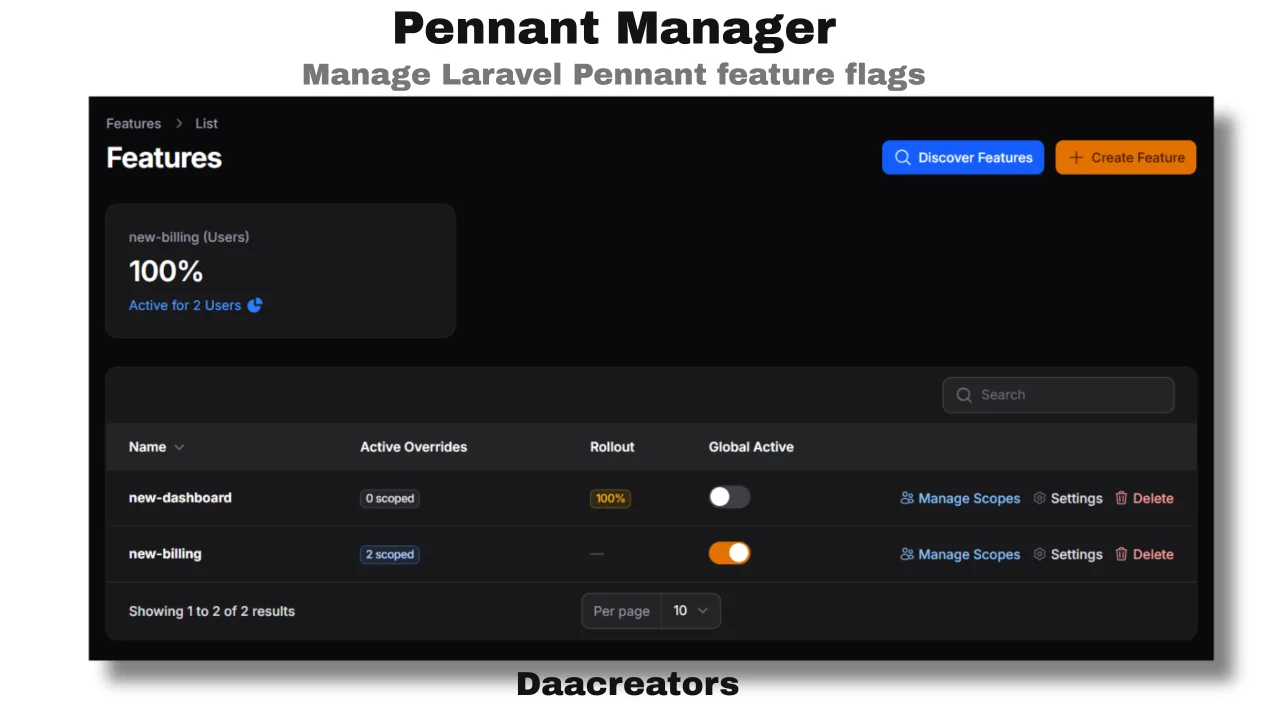Click the pie chart icon beside Active for 2 Users
This screenshot has width=1280, height=720.
[255, 305]
